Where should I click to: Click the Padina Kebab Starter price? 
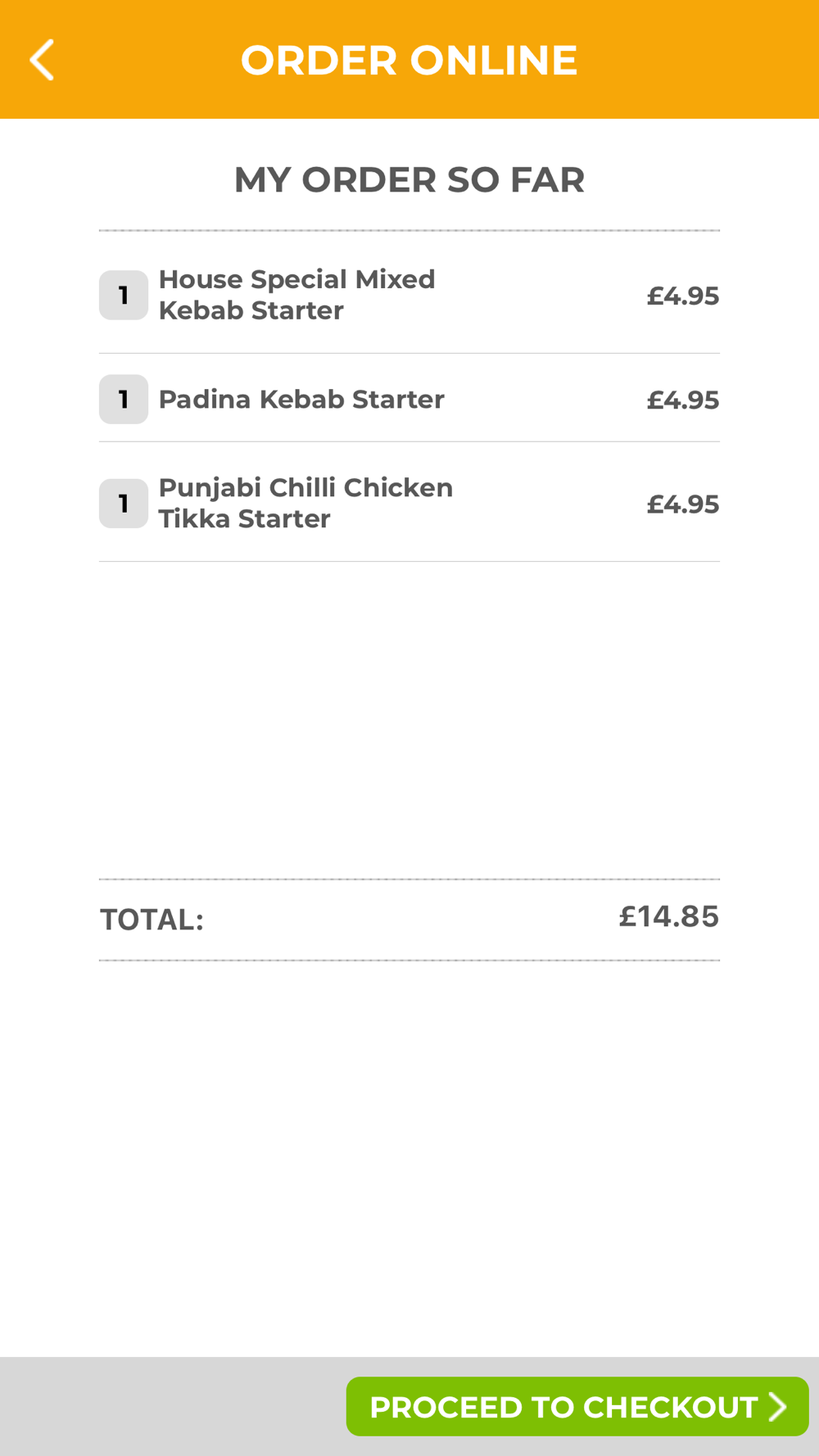pyautogui.click(x=682, y=400)
